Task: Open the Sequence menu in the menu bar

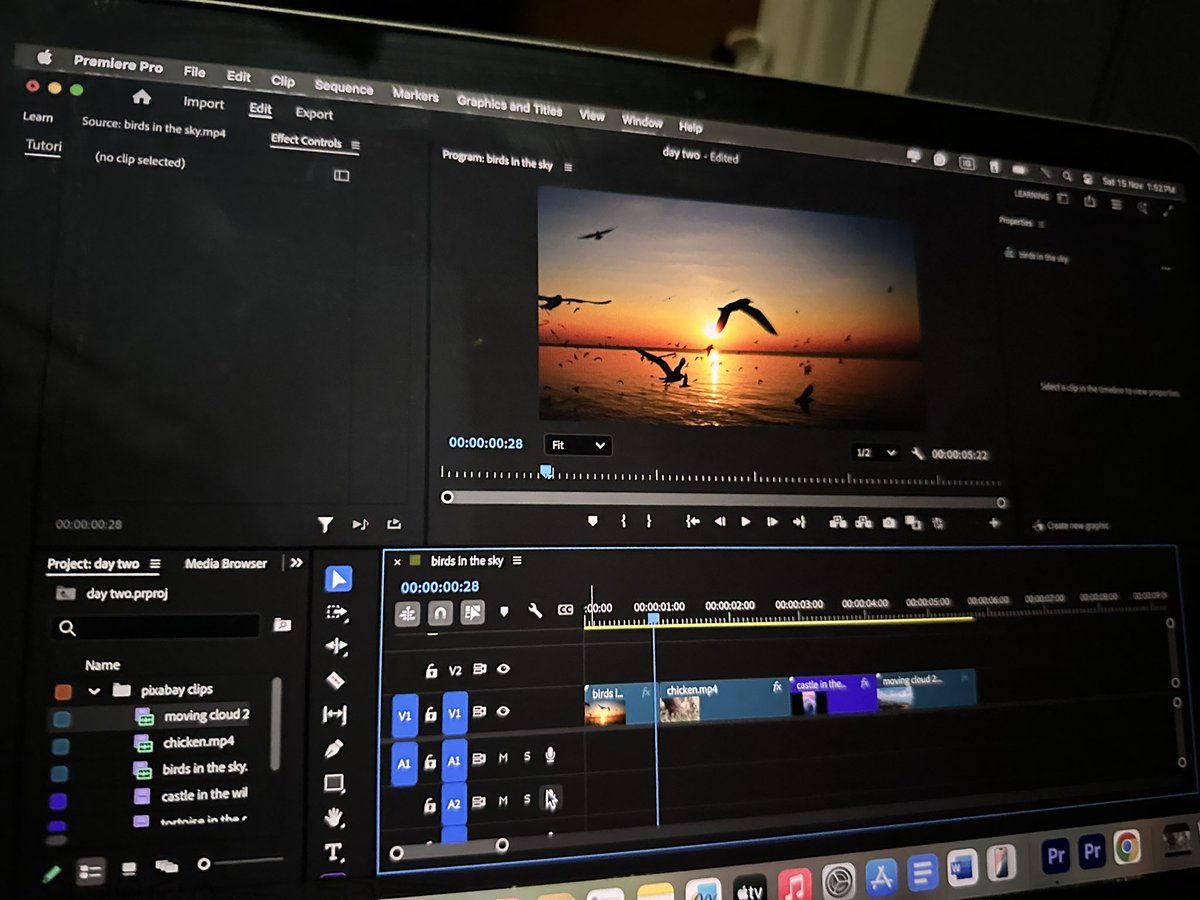Action: coord(342,88)
